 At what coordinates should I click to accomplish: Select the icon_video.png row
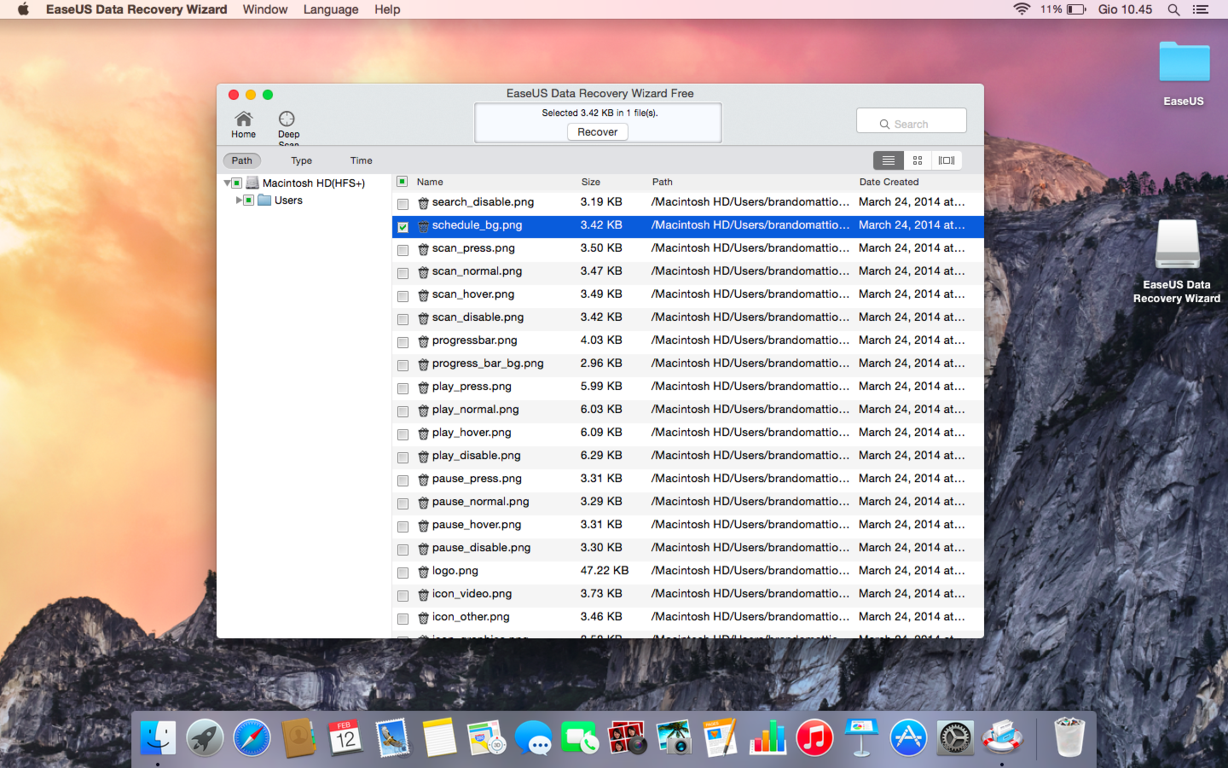pyautogui.click(x=688, y=594)
